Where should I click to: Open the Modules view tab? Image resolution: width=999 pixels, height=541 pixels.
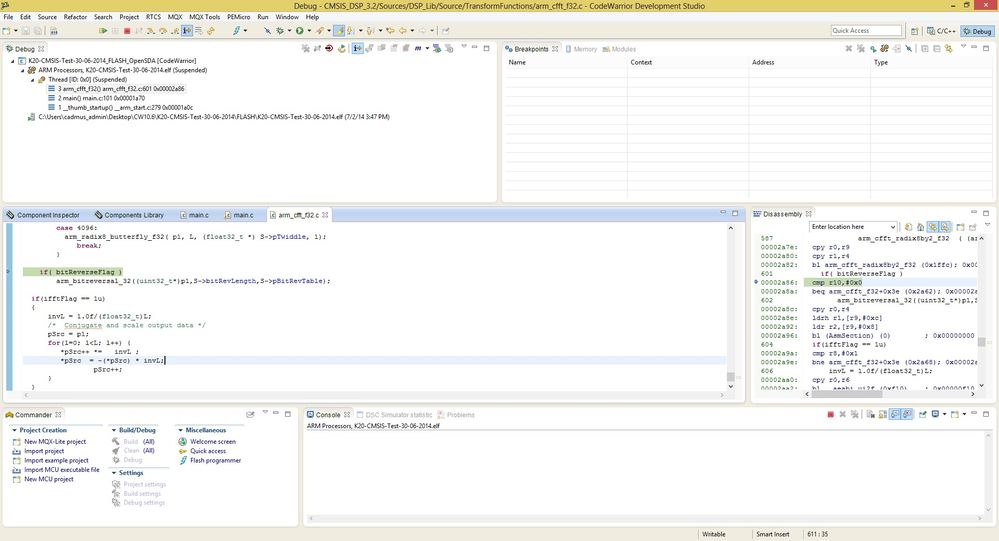click(x=619, y=49)
